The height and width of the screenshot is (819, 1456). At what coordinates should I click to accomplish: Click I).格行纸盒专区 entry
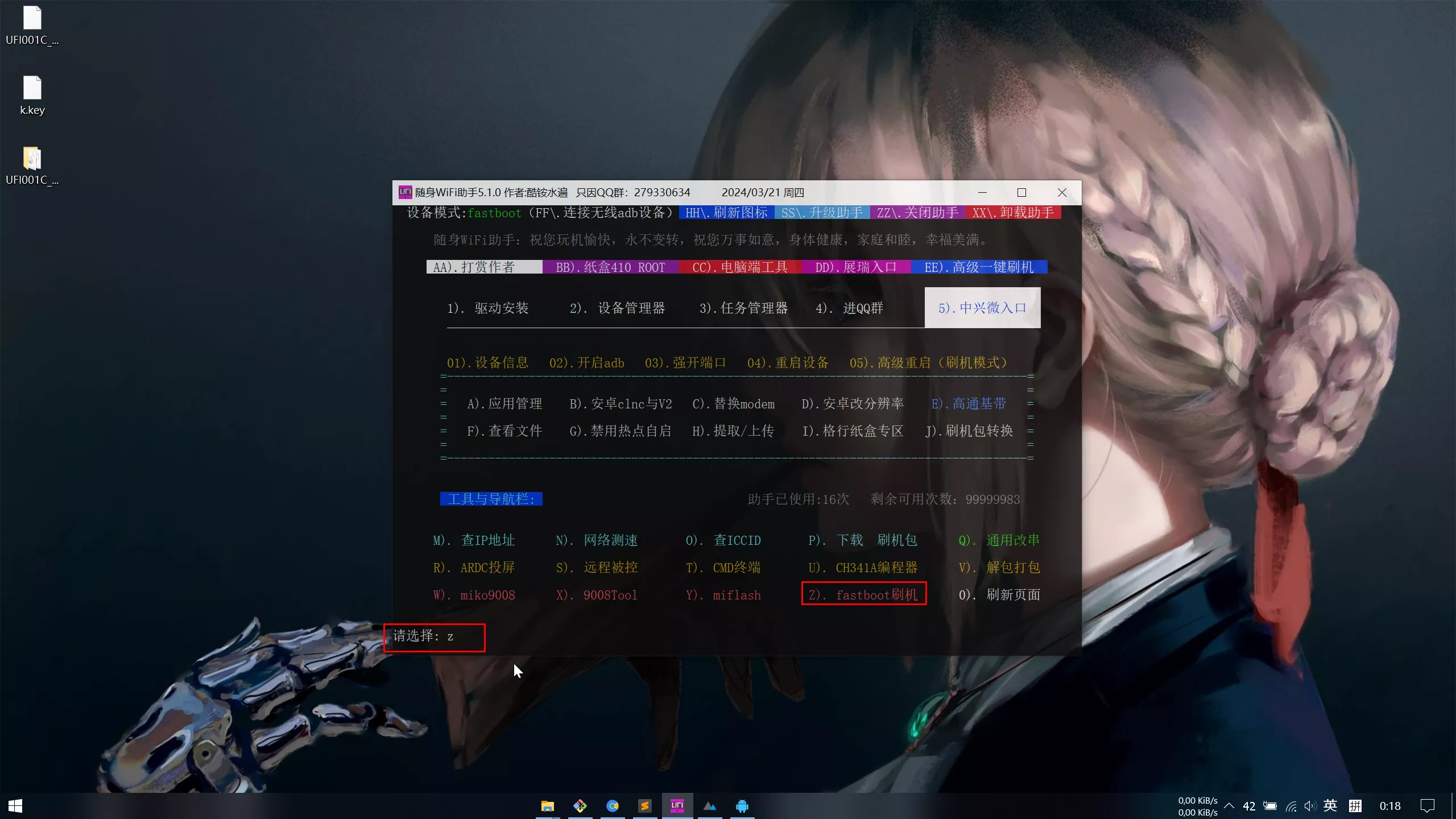point(853,431)
